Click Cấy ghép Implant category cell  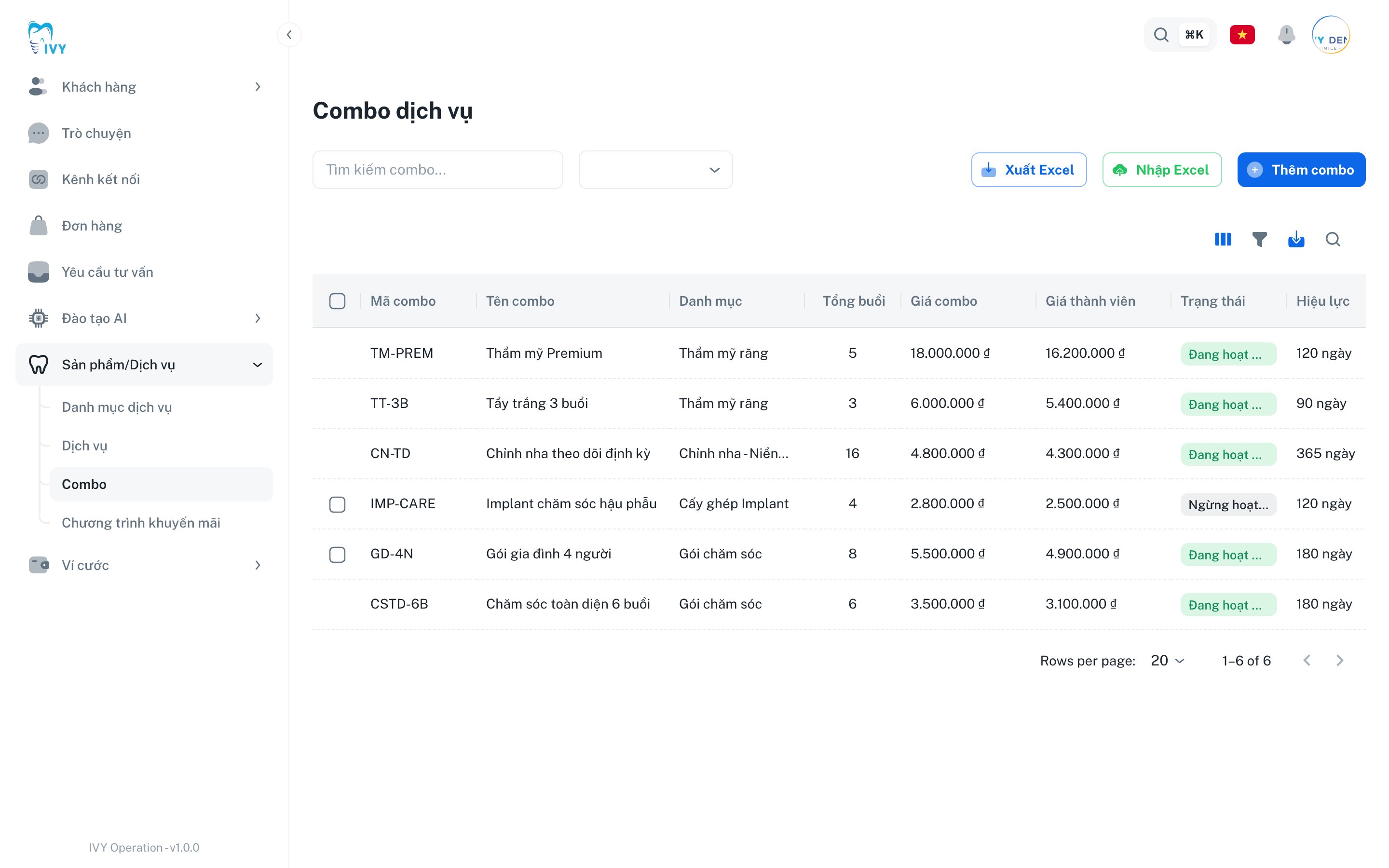(x=734, y=503)
